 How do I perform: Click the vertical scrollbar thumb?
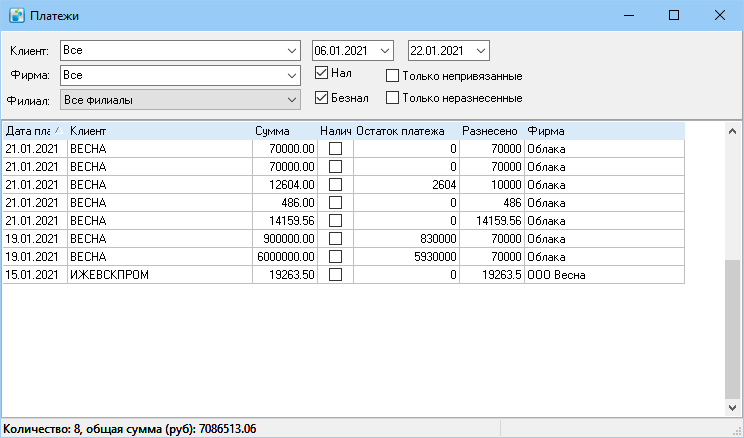point(732,329)
